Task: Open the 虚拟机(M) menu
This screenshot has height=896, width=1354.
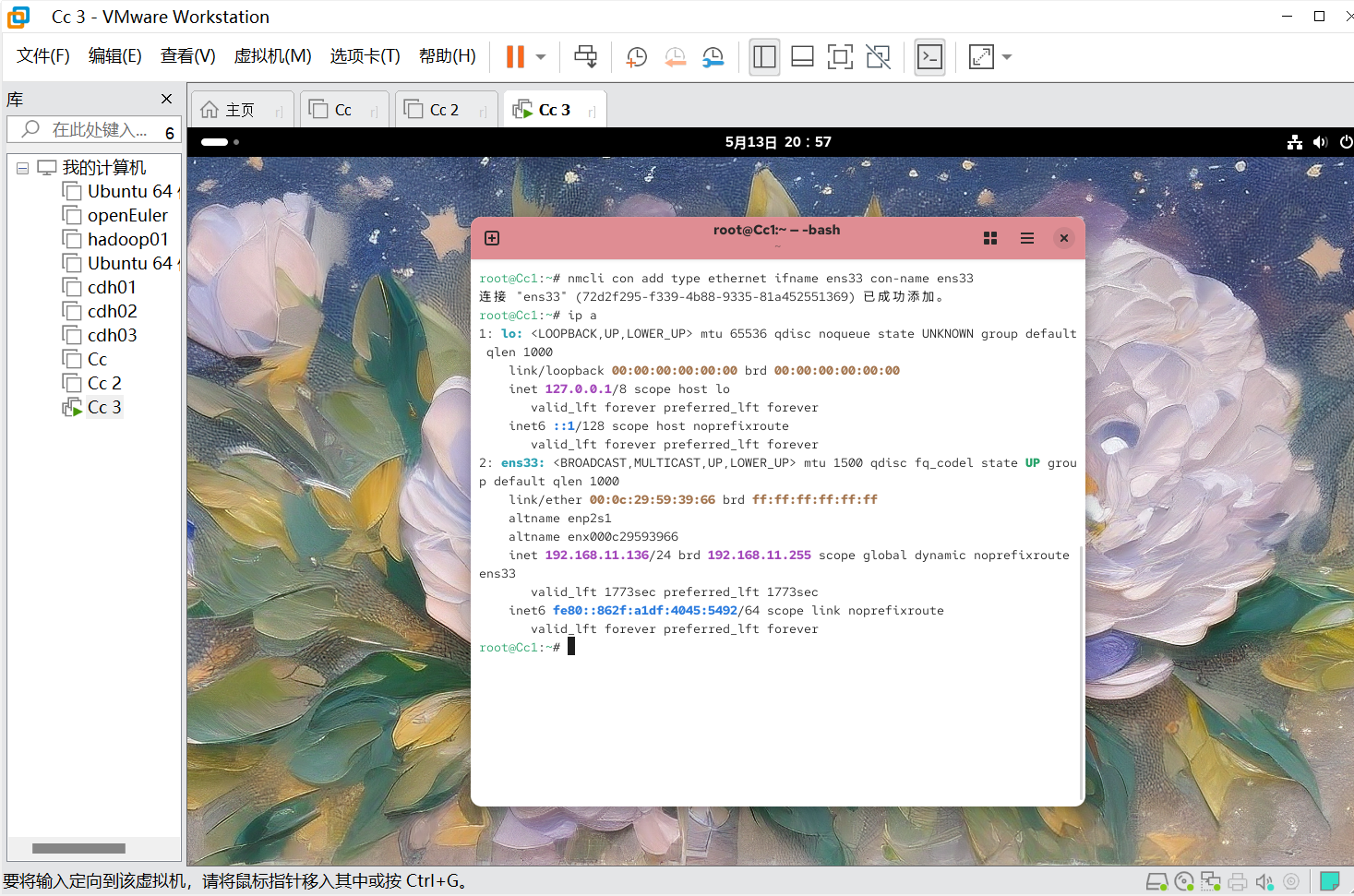Action: [x=273, y=56]
